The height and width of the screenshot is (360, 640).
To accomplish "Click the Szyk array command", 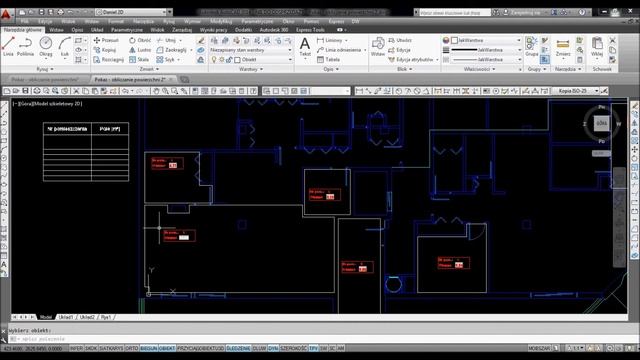I will (x=166, y=60).
